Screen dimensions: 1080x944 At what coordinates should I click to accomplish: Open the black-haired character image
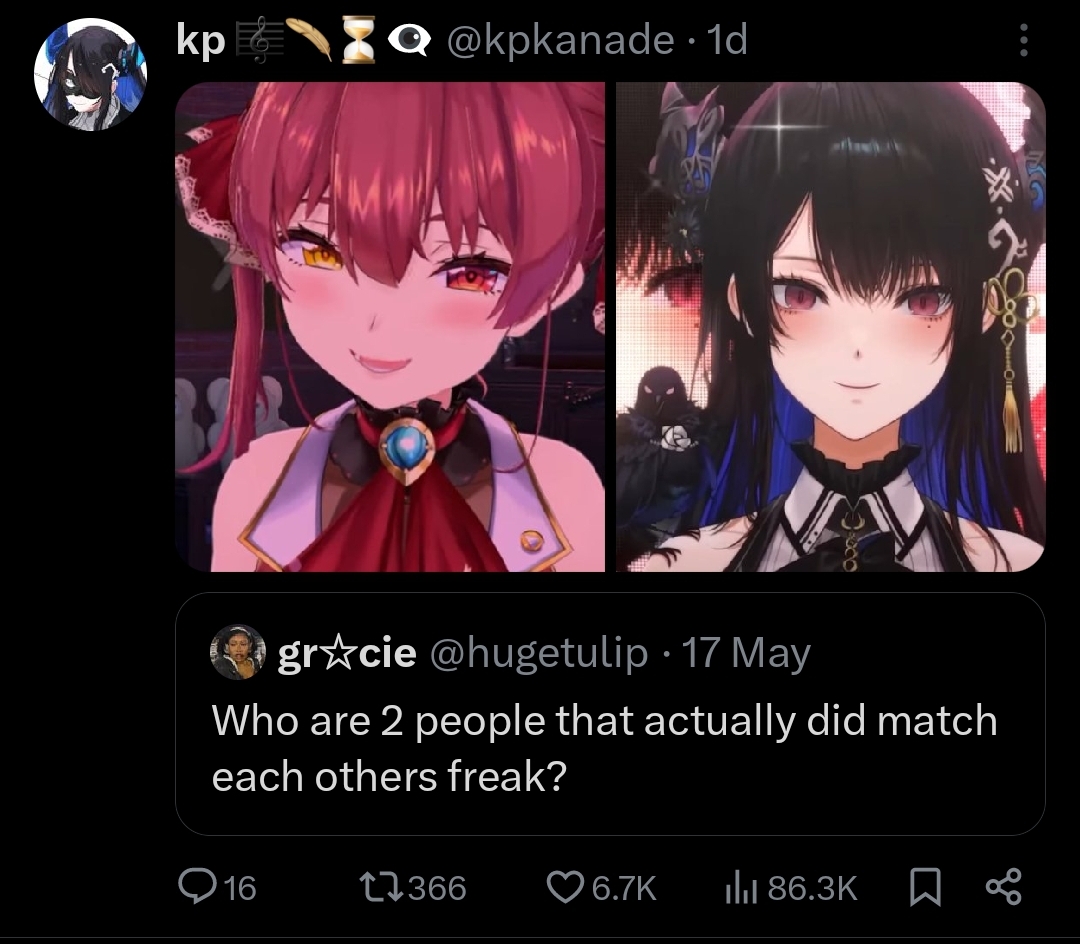coord(831,326)
